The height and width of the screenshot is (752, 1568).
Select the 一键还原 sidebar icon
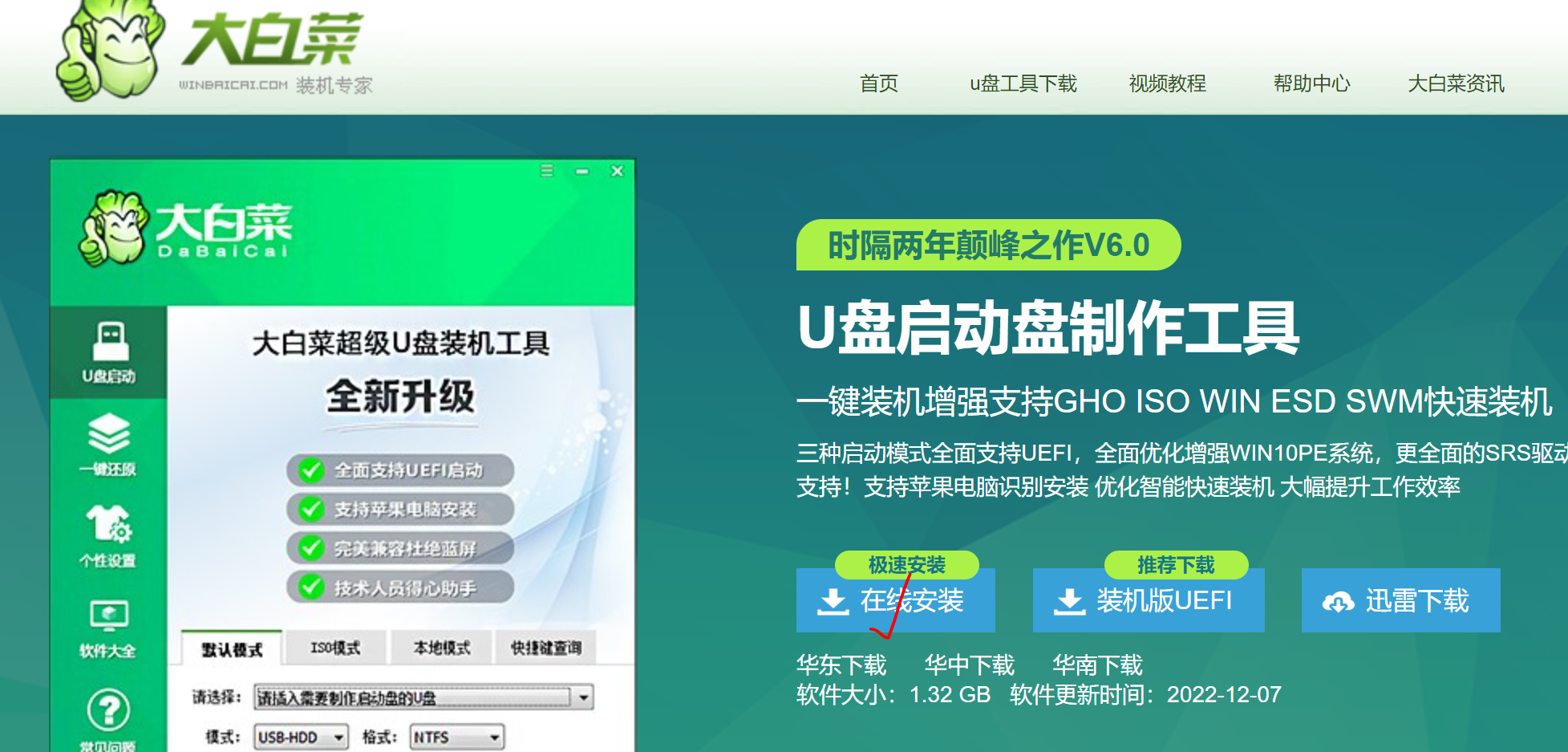point(108,445)
